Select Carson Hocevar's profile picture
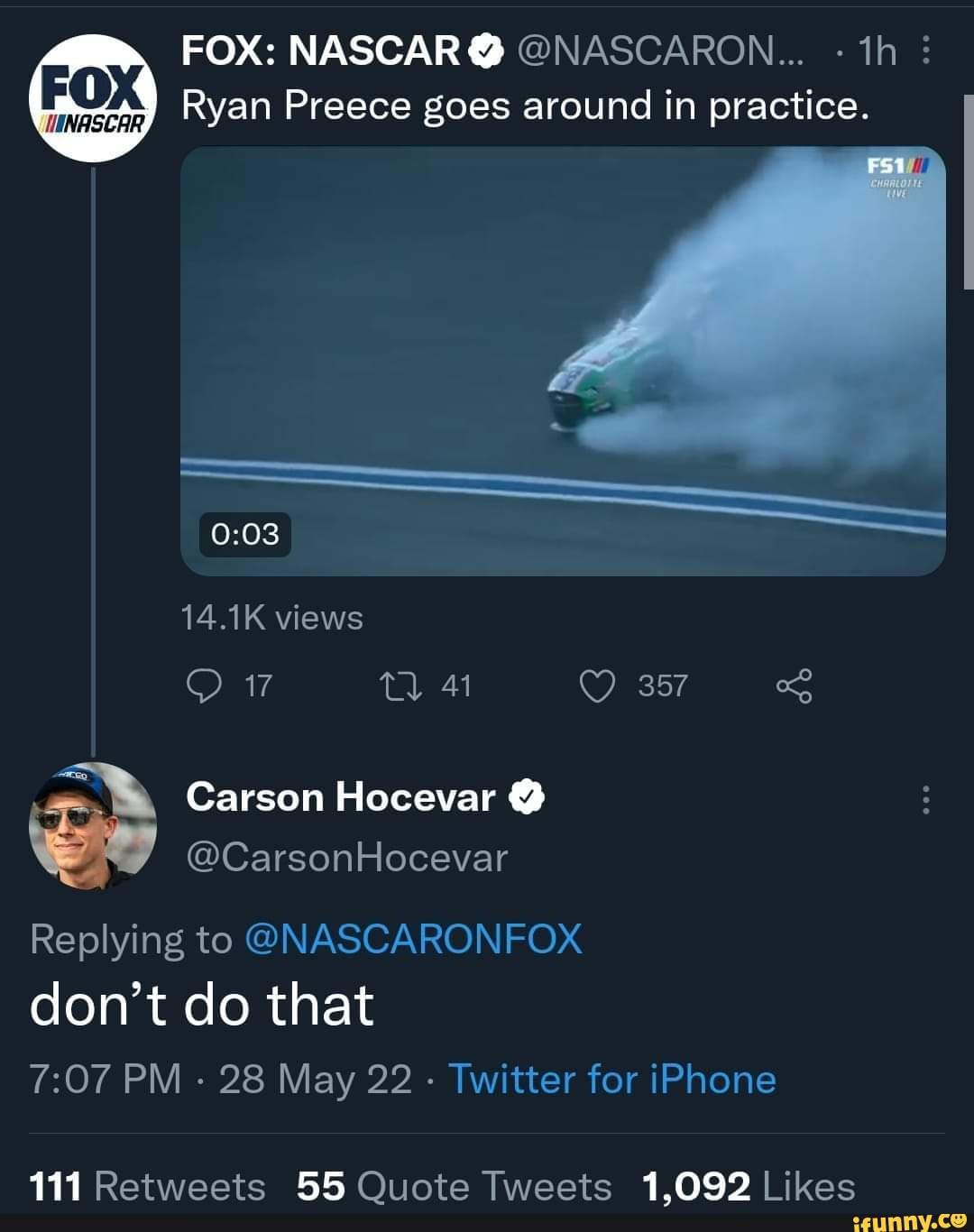Image resolution: width=974 pixels, height=1232 pixels. coord(87,825)
